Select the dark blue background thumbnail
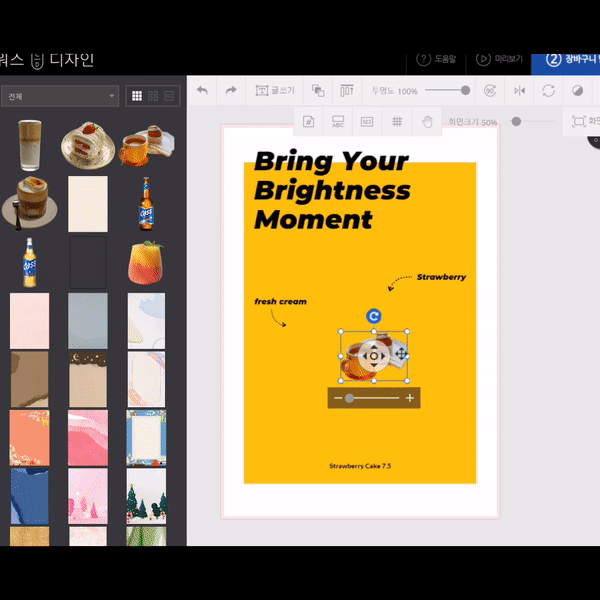The height and width of the screenshot is (600, 600). (x=29, y=496)
